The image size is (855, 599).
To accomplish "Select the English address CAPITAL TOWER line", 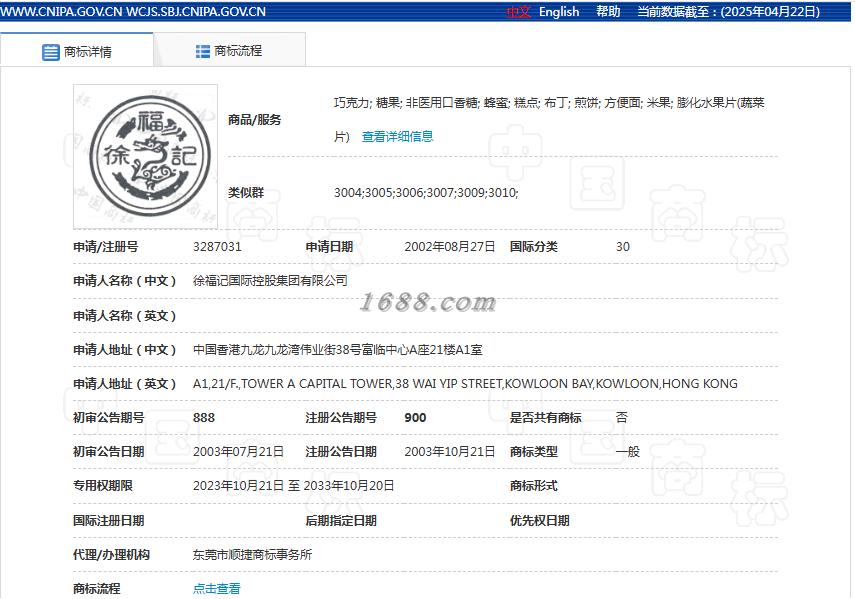I will click(465, 384).
